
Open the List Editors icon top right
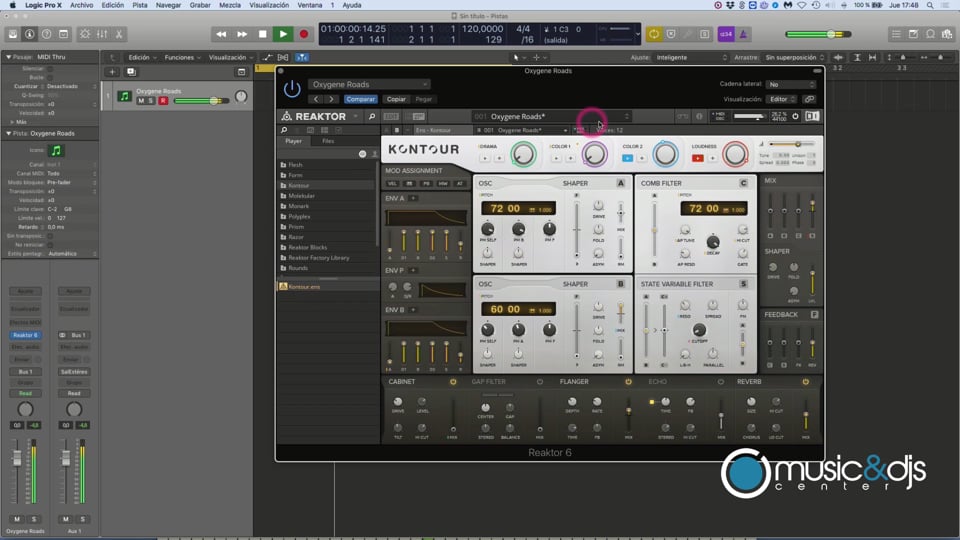896,34
